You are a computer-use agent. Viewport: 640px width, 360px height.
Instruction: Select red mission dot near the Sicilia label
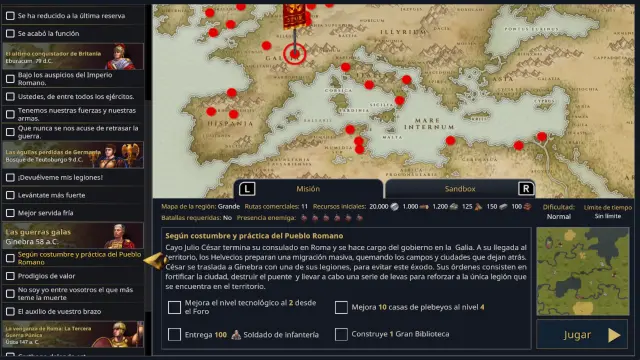pyautogui.click(x=400, y=100)
